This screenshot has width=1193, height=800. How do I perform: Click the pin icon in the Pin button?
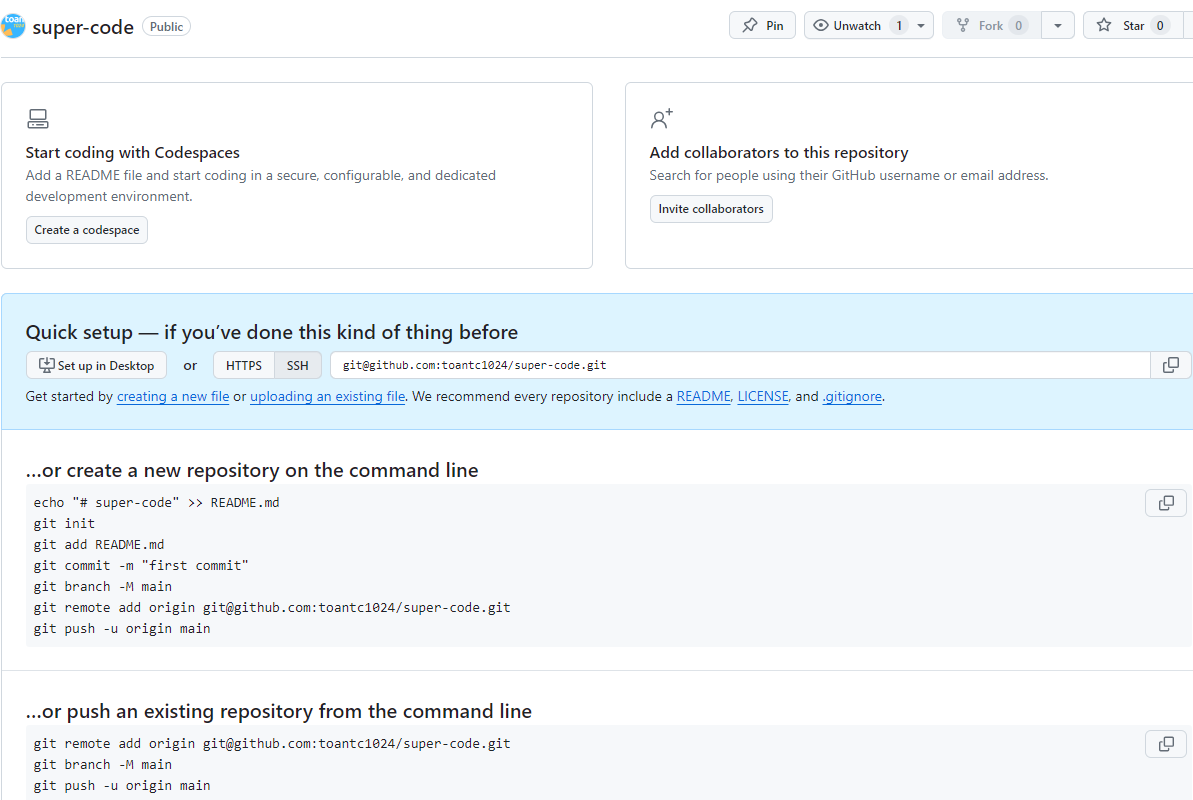click(x=750, y=25)
